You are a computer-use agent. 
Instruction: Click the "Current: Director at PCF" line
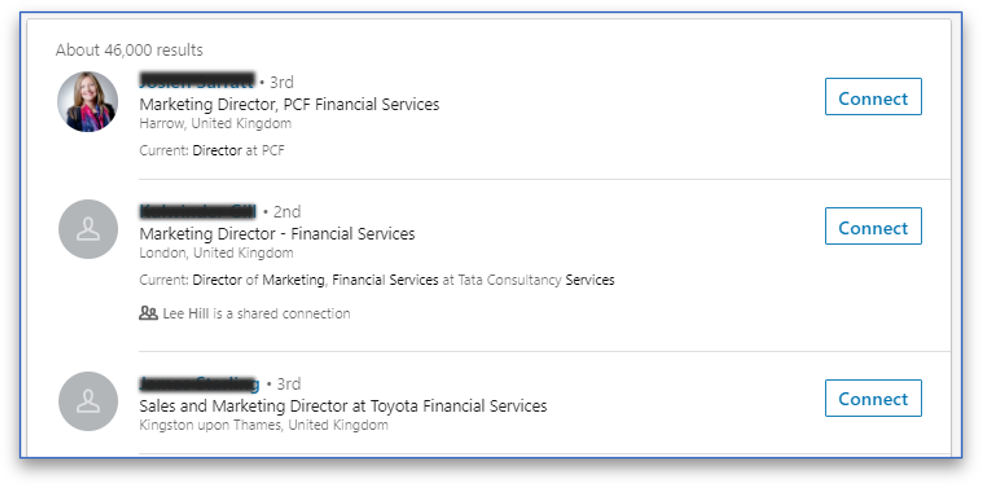(x=212, y=150)
